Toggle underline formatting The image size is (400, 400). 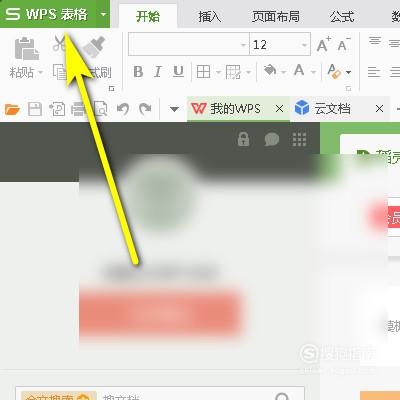pos(178,72)
